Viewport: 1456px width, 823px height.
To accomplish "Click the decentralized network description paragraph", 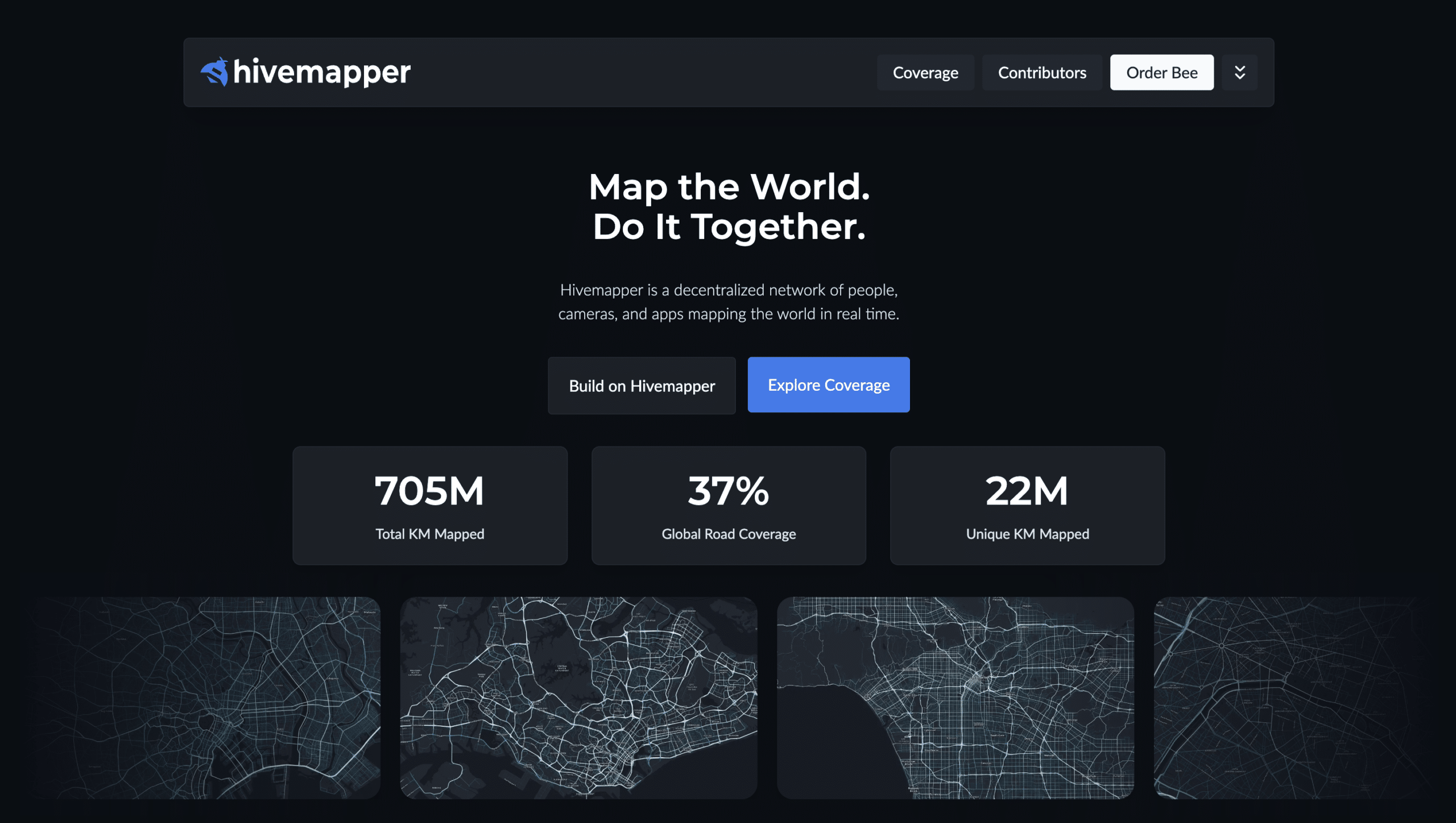I will pyautogui.click(x=729, y=302).
